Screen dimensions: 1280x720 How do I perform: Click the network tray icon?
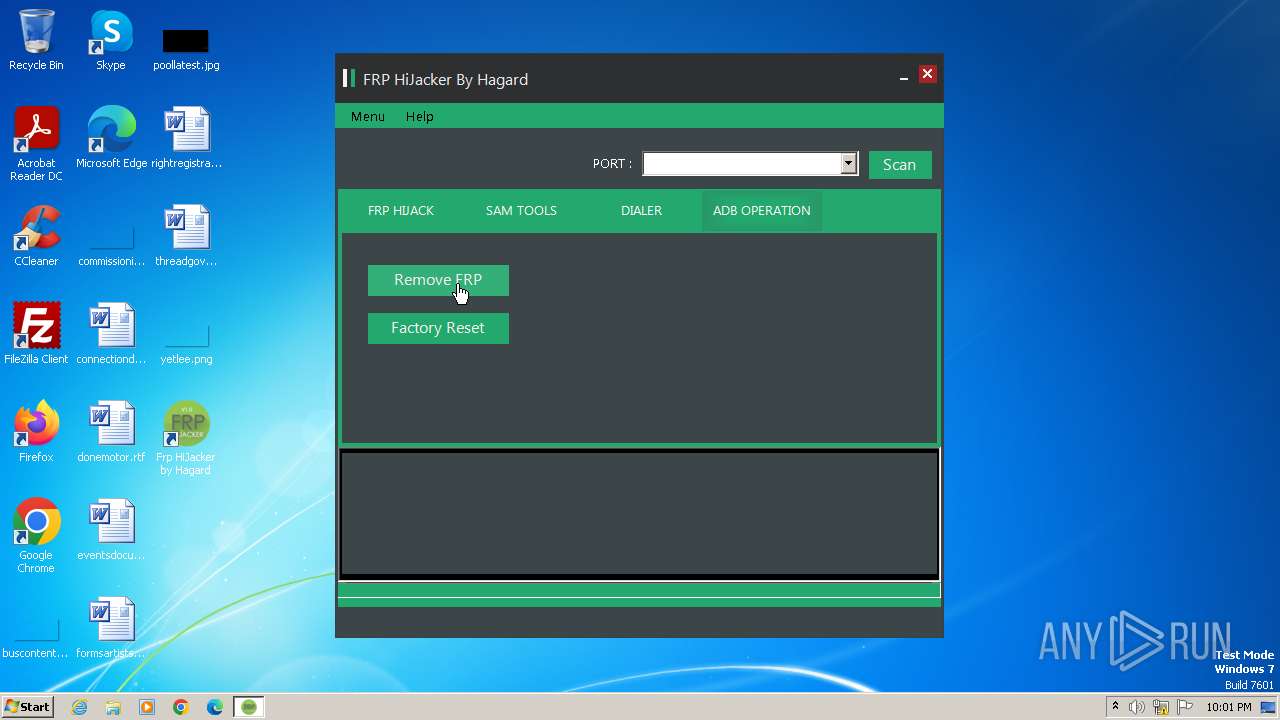click(1161, 707)
